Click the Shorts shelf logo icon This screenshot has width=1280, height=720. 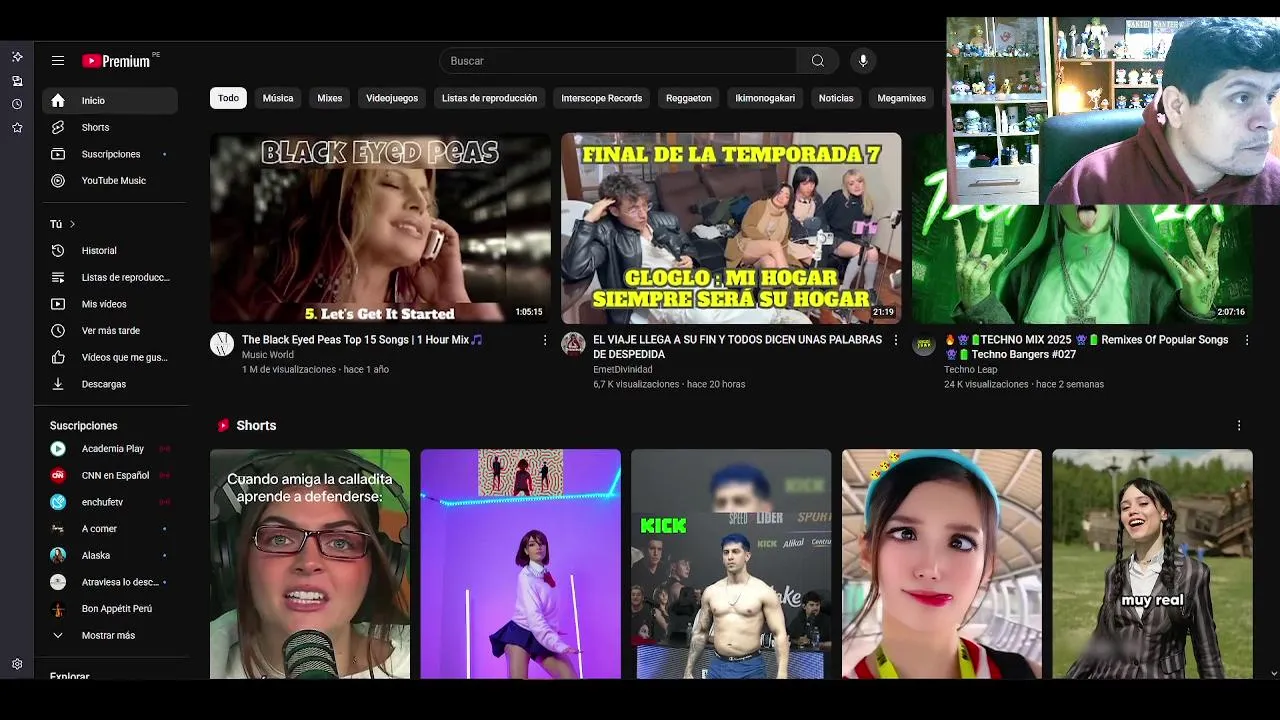click(223, 426)
